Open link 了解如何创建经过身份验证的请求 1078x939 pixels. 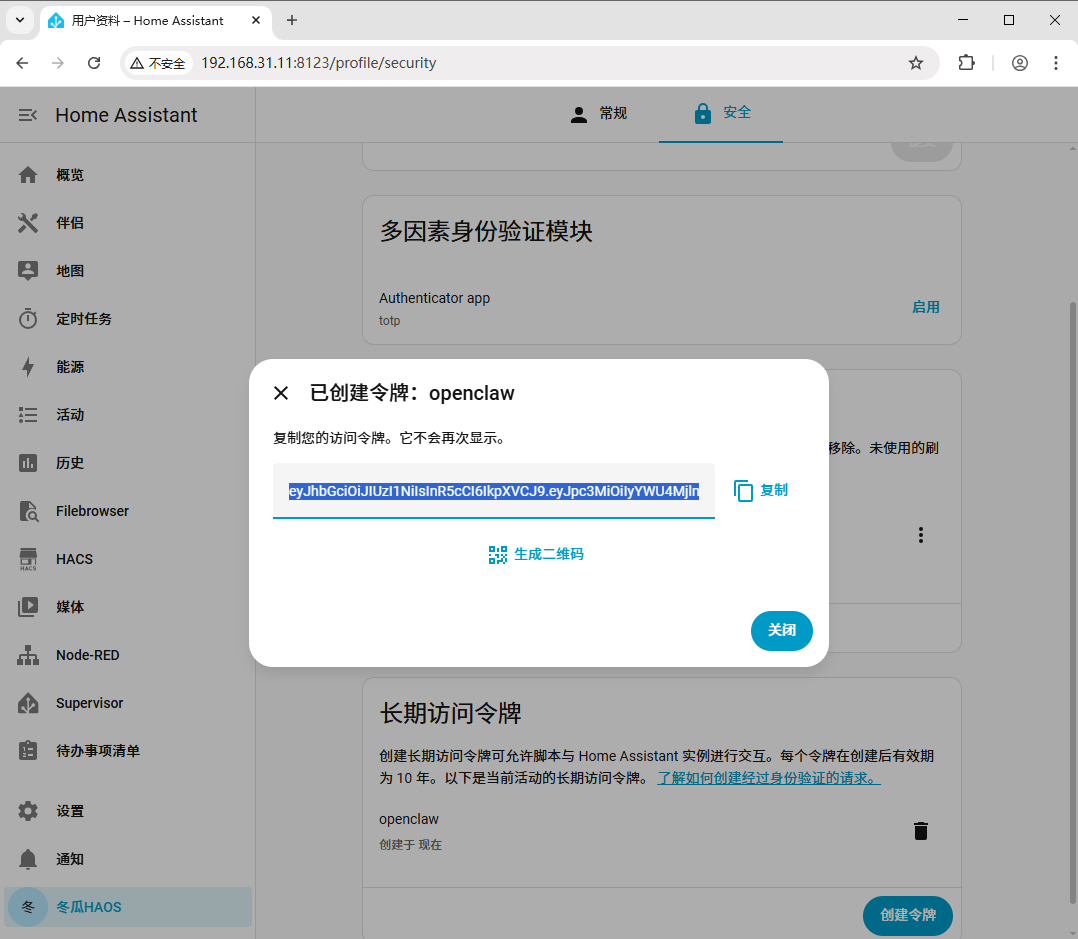(x=769, y=778)
